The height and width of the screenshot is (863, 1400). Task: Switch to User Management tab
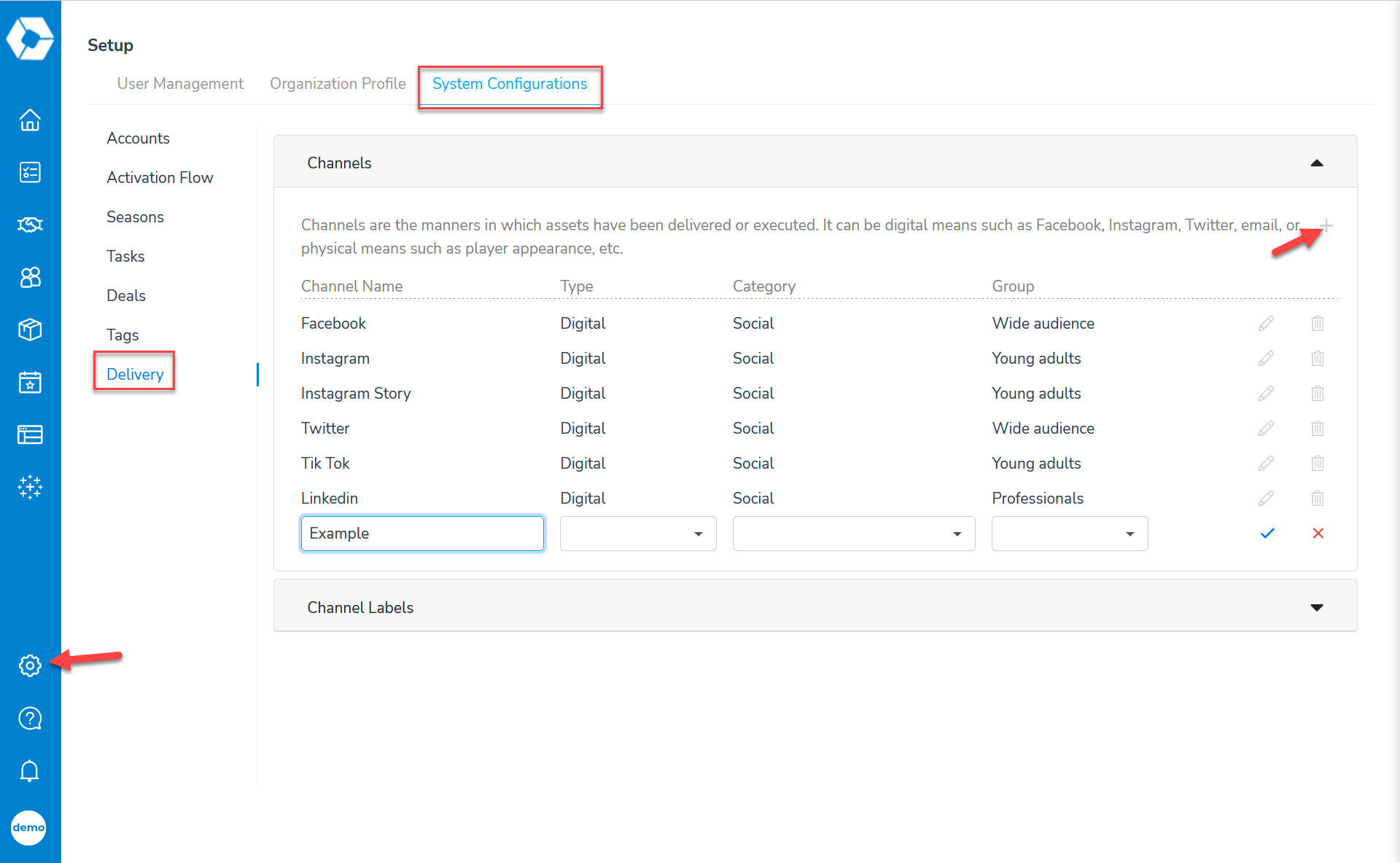coord(180,84)
